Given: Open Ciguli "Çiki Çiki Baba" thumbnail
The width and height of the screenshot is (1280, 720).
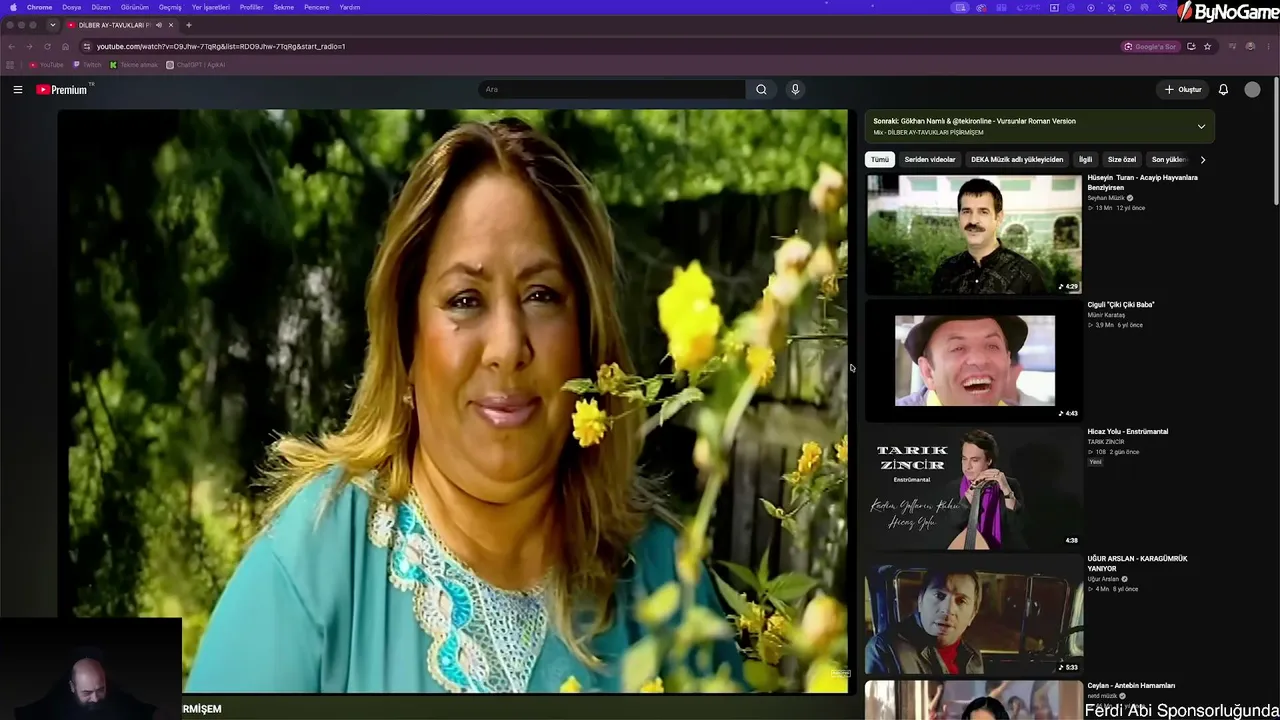Looking at the screenshot, I should tap(974, 361).
